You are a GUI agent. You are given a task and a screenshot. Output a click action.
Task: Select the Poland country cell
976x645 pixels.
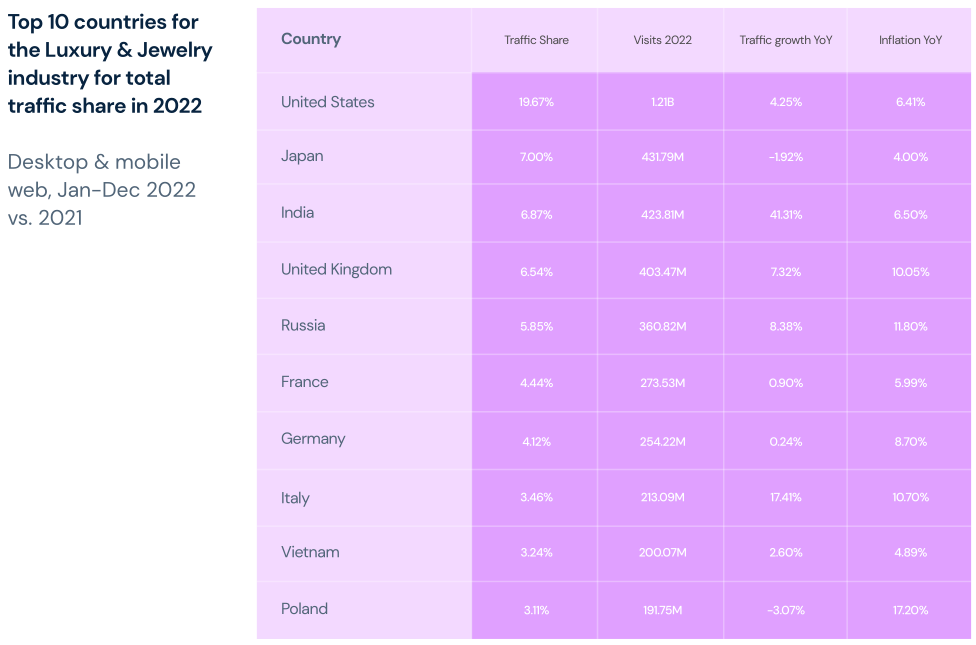pyautogui.click(x=304, y=609)
